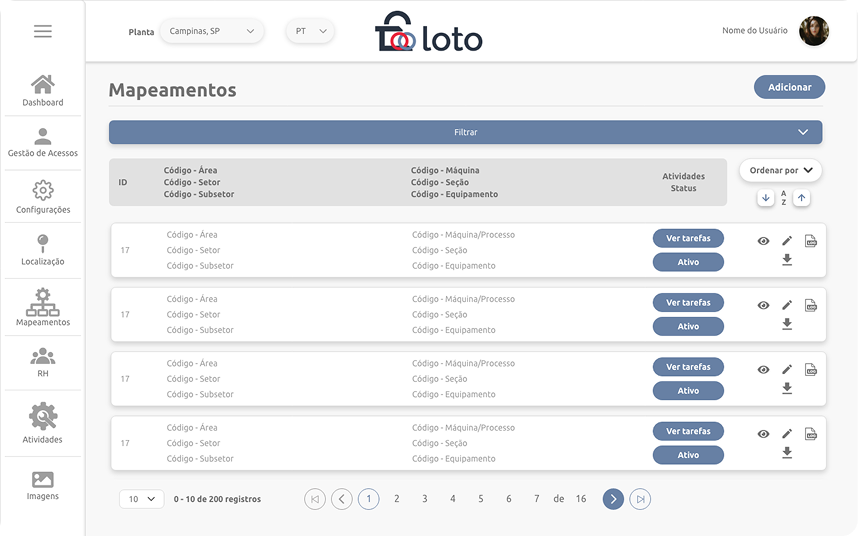858x536 pixels.
Task: Click Ver tarefas in the second mapping row
Action: pyautogui.click(x=688, y=302)
